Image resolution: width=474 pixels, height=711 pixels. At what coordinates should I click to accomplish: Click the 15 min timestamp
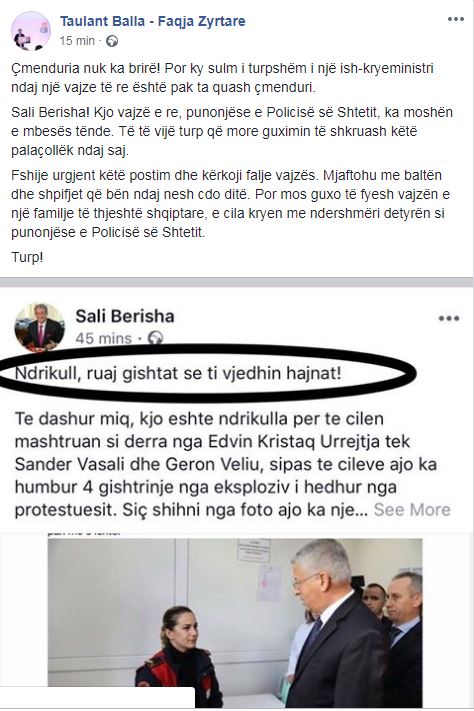[77, 41]
